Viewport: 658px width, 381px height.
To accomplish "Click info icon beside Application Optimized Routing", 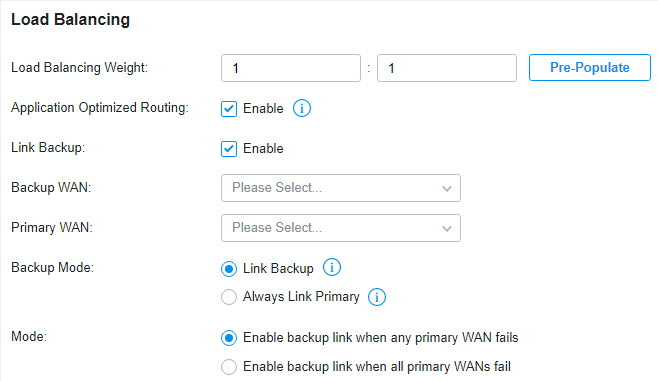I will coord(302,108).
